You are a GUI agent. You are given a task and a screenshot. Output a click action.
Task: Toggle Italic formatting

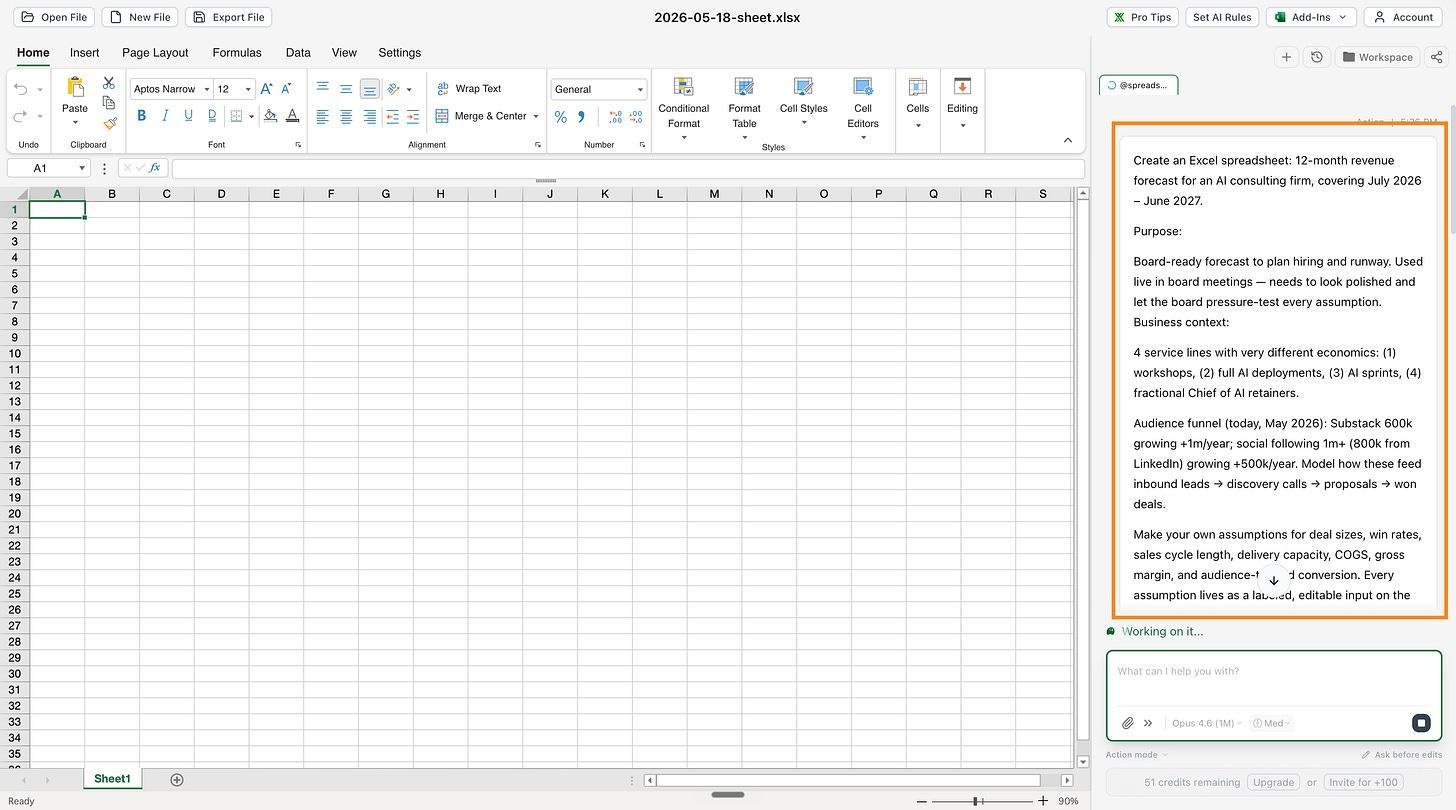click(165, 116)
